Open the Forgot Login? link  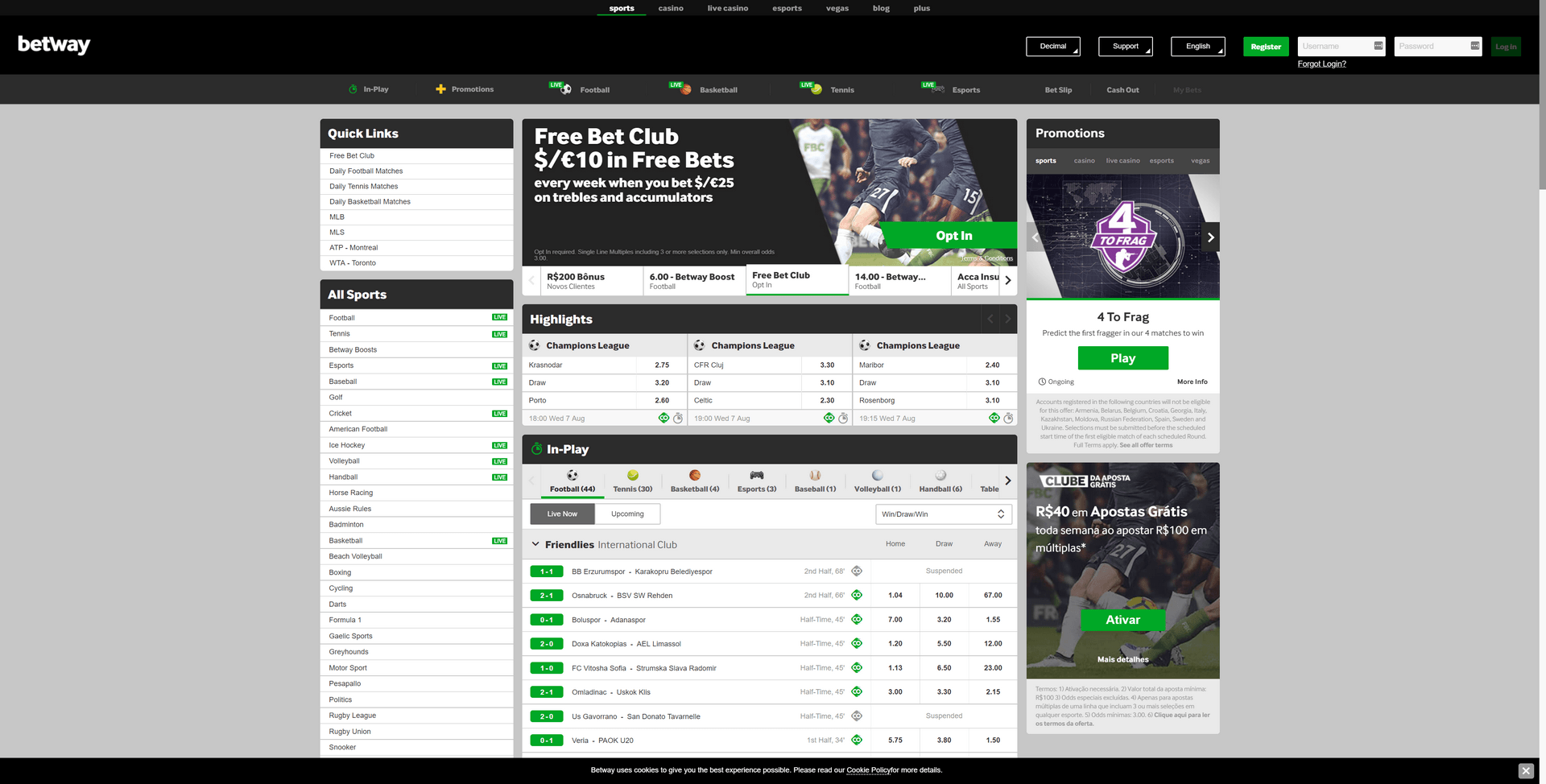1321,64
